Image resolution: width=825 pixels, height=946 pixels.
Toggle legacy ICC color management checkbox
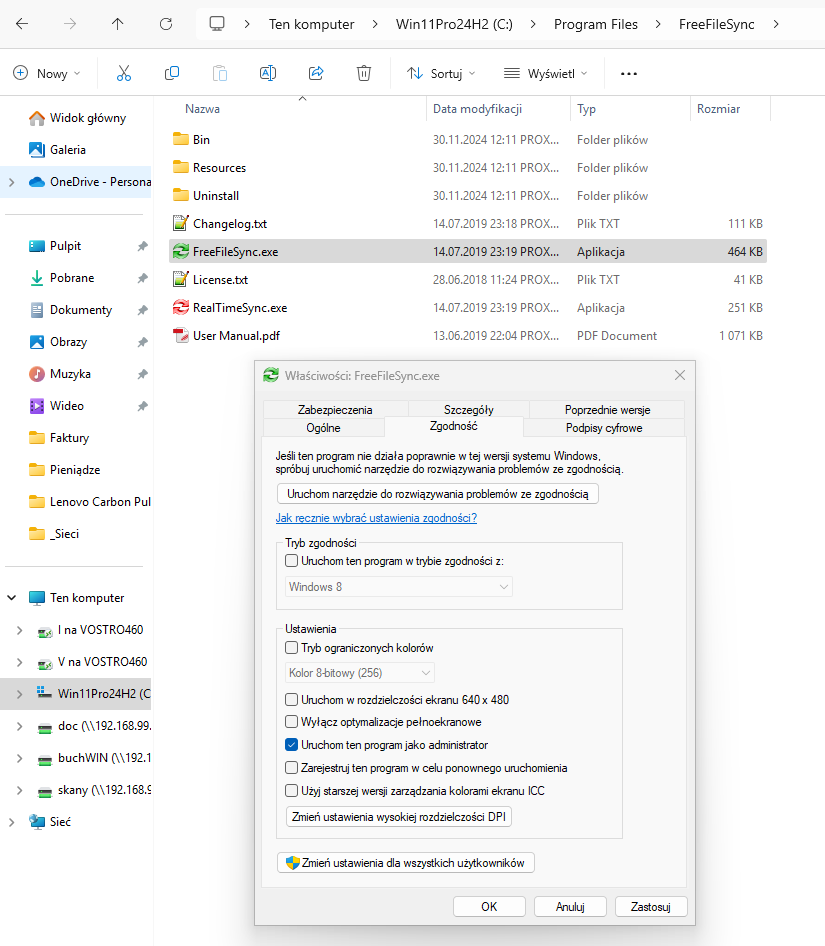click(x=291, y=790)
